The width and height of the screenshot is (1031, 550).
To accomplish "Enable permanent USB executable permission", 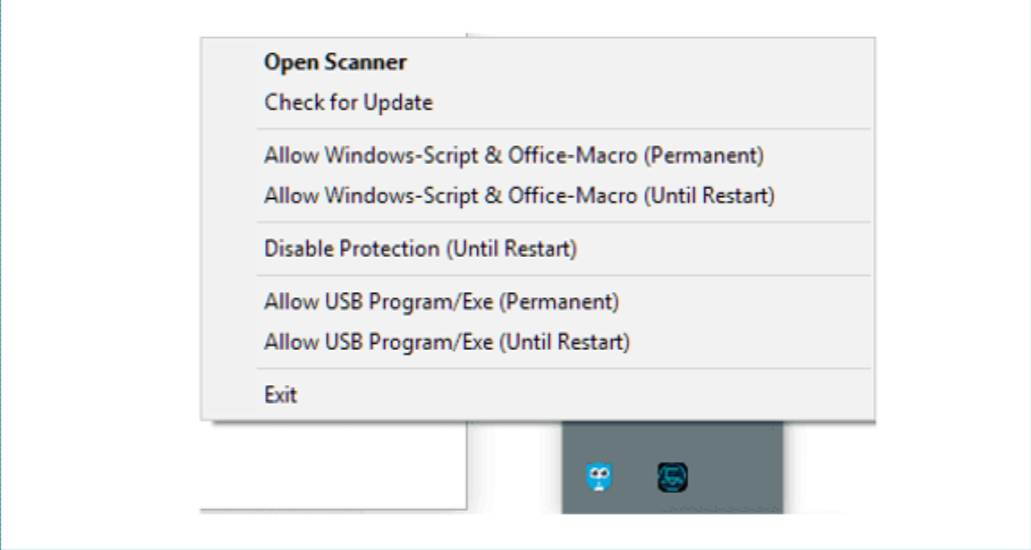I will [x=537, y=302].
